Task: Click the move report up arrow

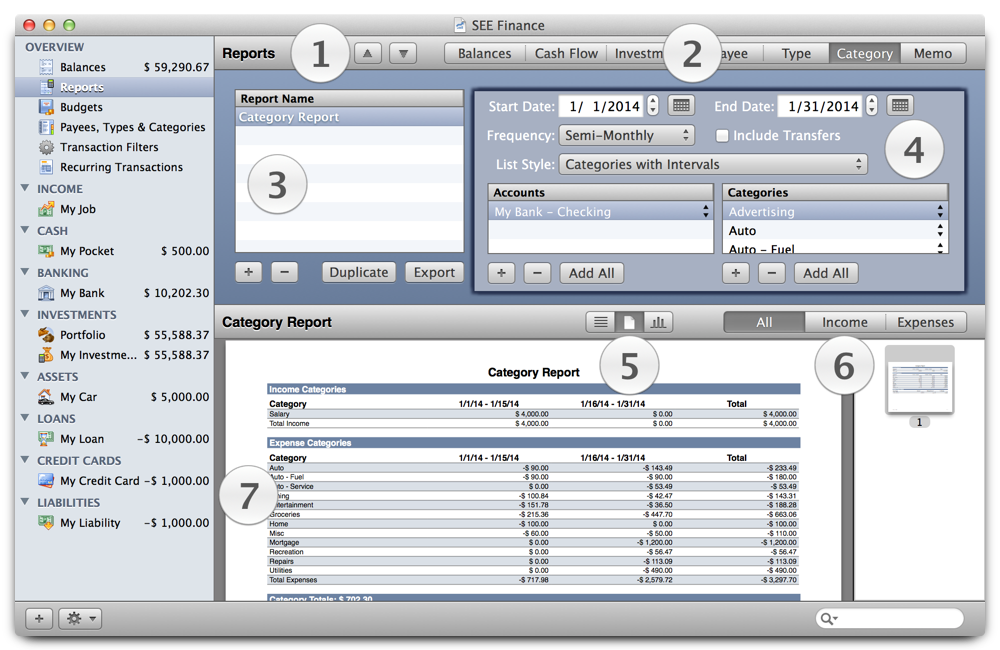Action: click(x=367, y=53)
